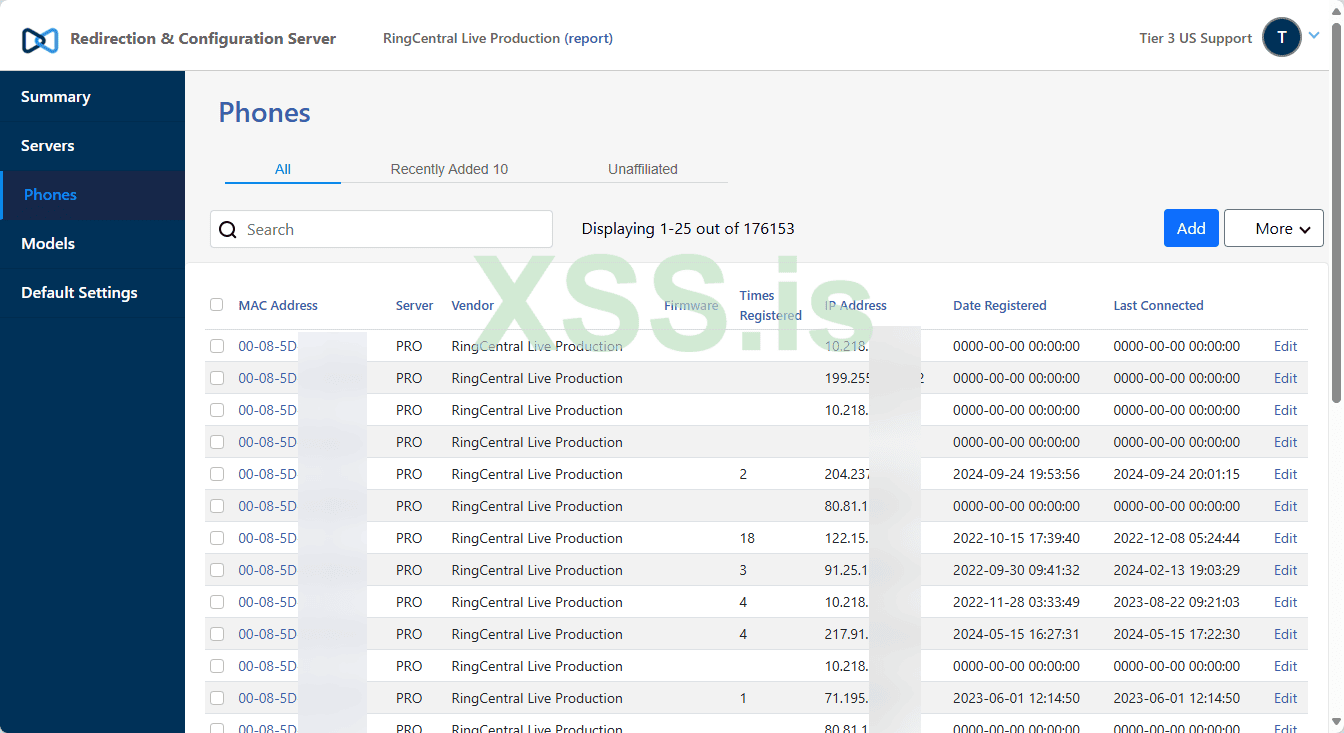
Task: Click the user avatar with letter T
Action: coord(1281,38)
